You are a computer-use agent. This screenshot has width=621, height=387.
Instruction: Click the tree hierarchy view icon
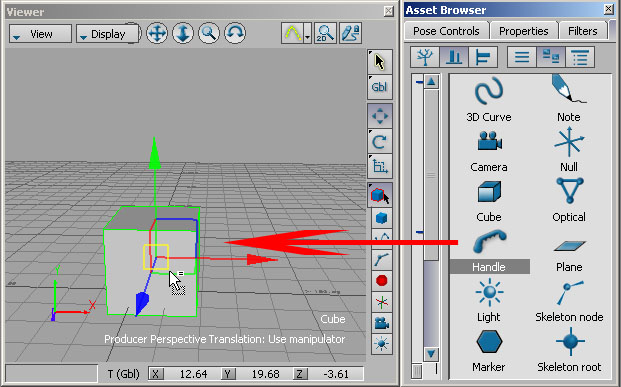[425, 57]
